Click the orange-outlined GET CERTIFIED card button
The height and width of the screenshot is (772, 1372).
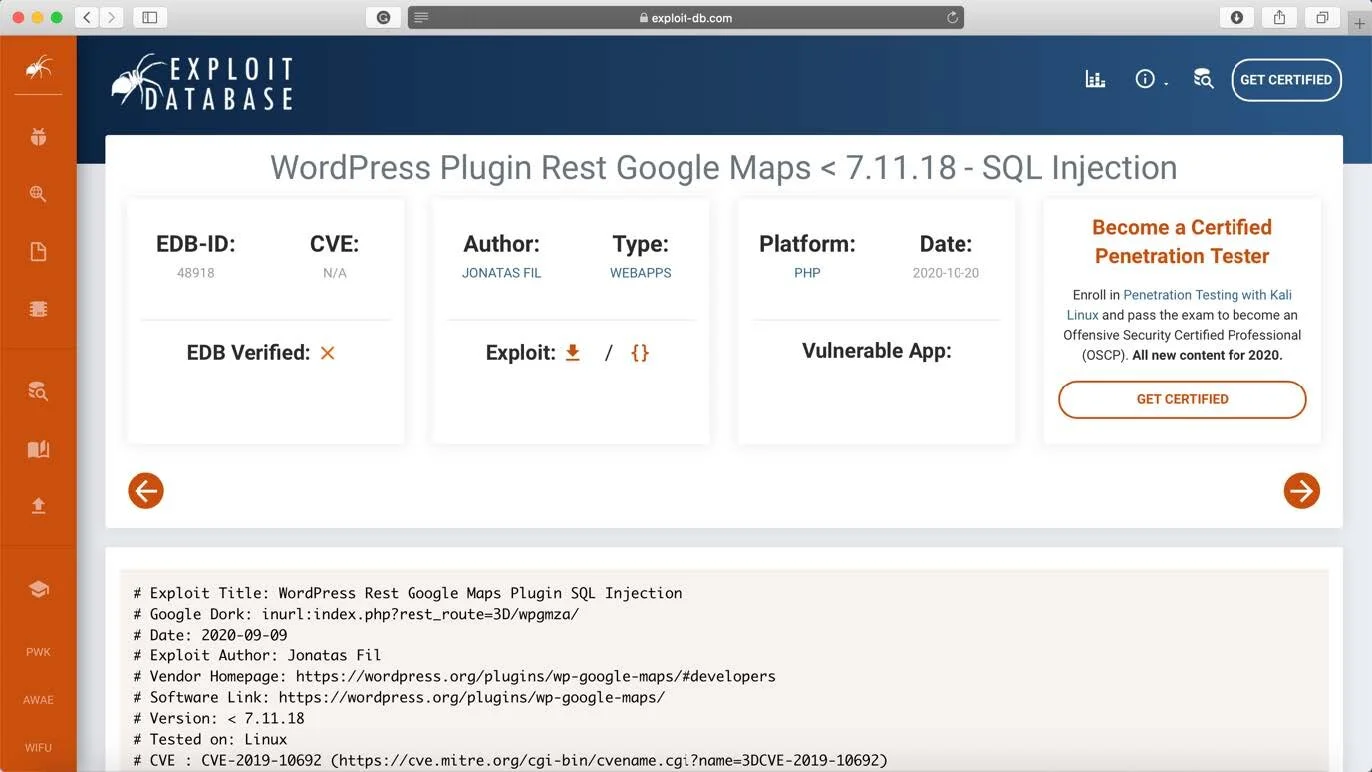tap(1182, 399)
